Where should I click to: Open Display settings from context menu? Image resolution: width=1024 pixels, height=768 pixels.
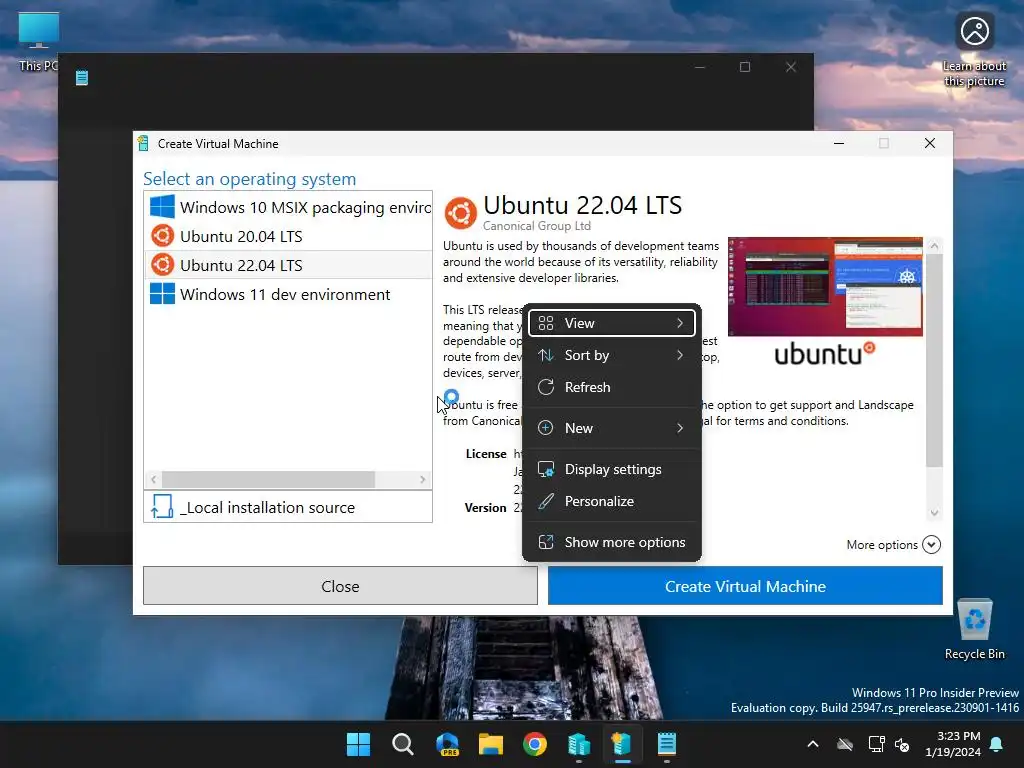[611, 470]
